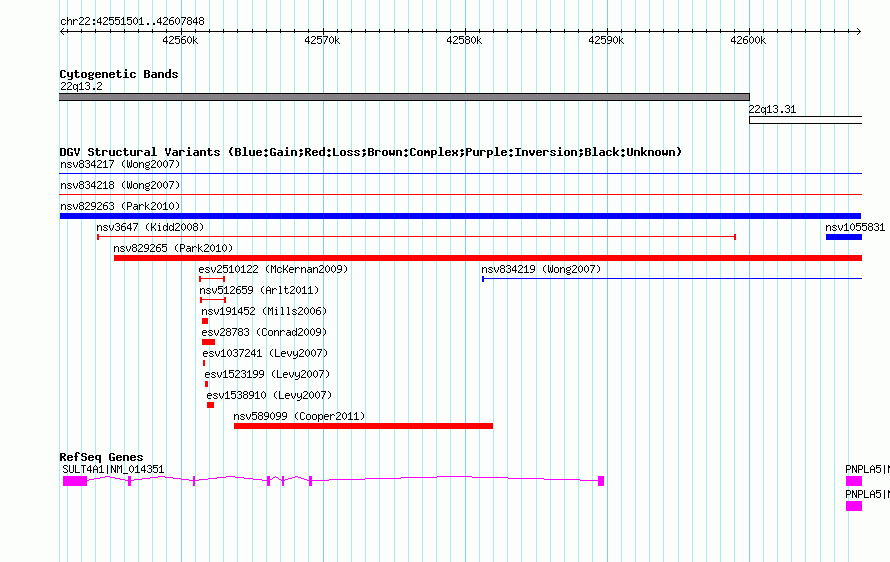890x562 pixels.
Task: Click the thin blue nsv834219 line
Action: pos(672,279)
